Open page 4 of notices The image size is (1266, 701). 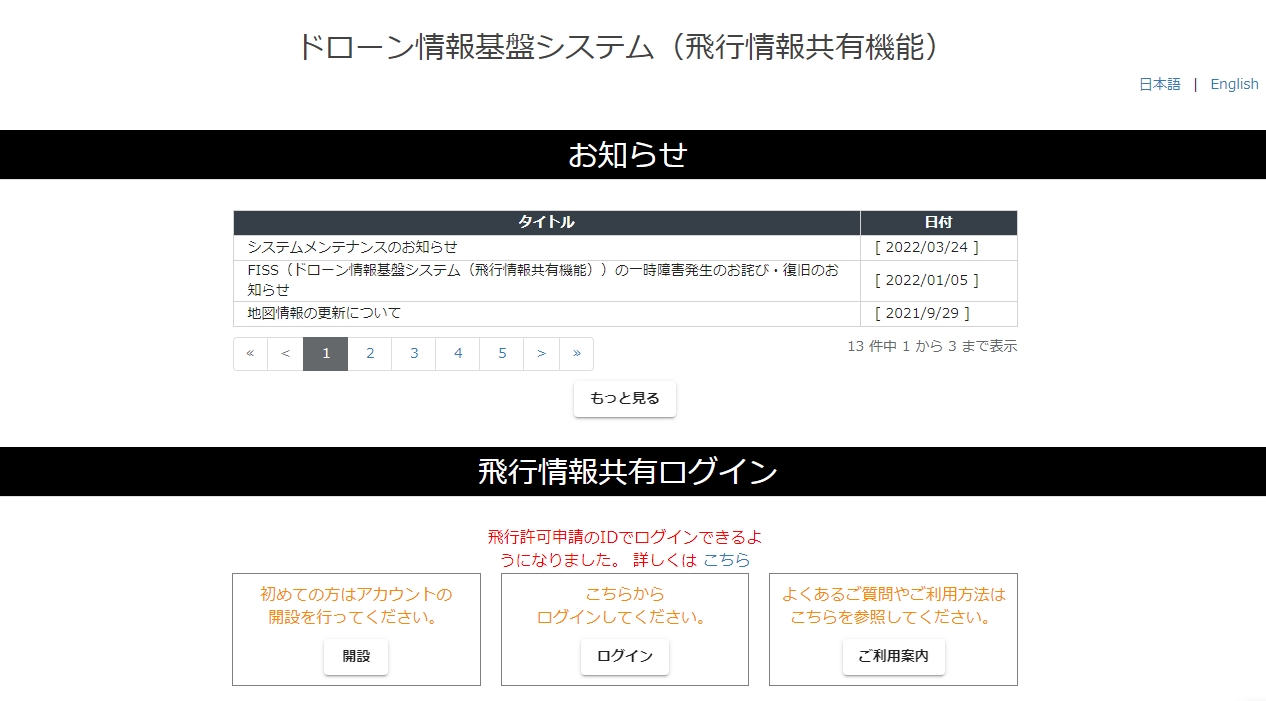pyautogui.click(x=458, y=354)
